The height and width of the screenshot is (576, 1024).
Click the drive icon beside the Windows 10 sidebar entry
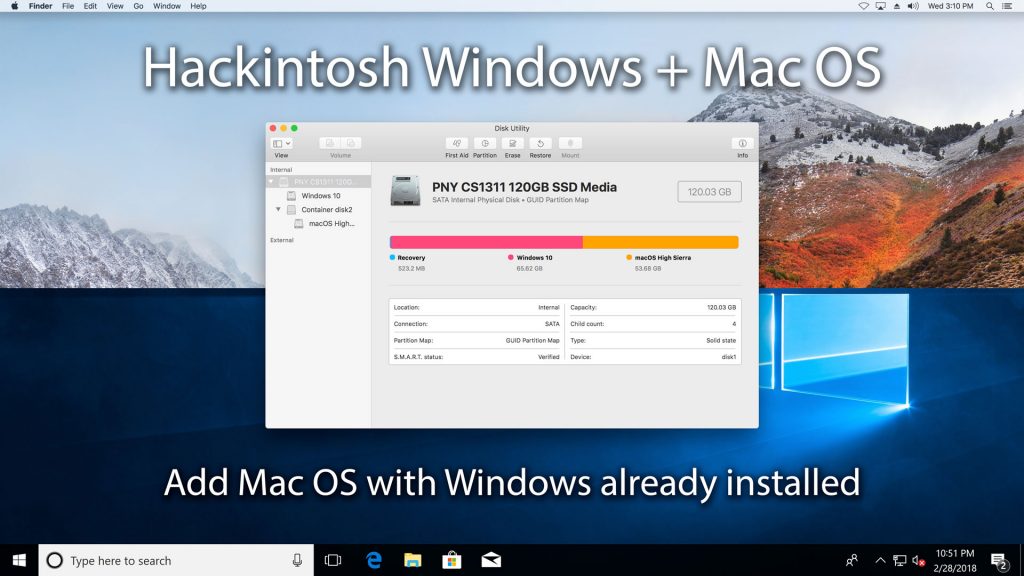click(x=291, y=196)
